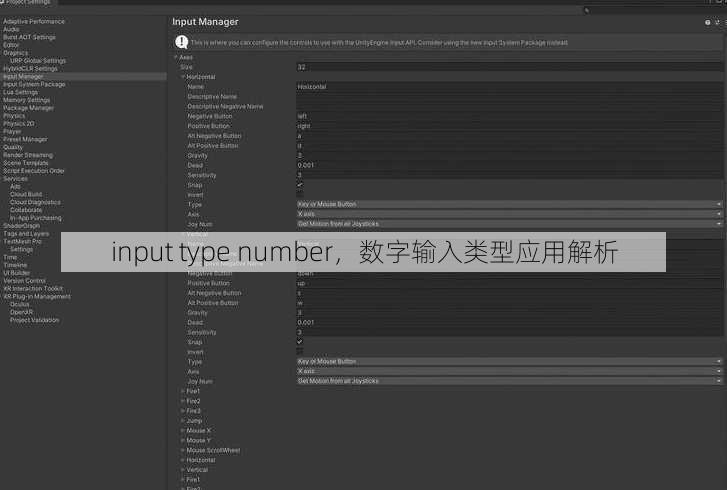Open URP Global Settings

38,61
